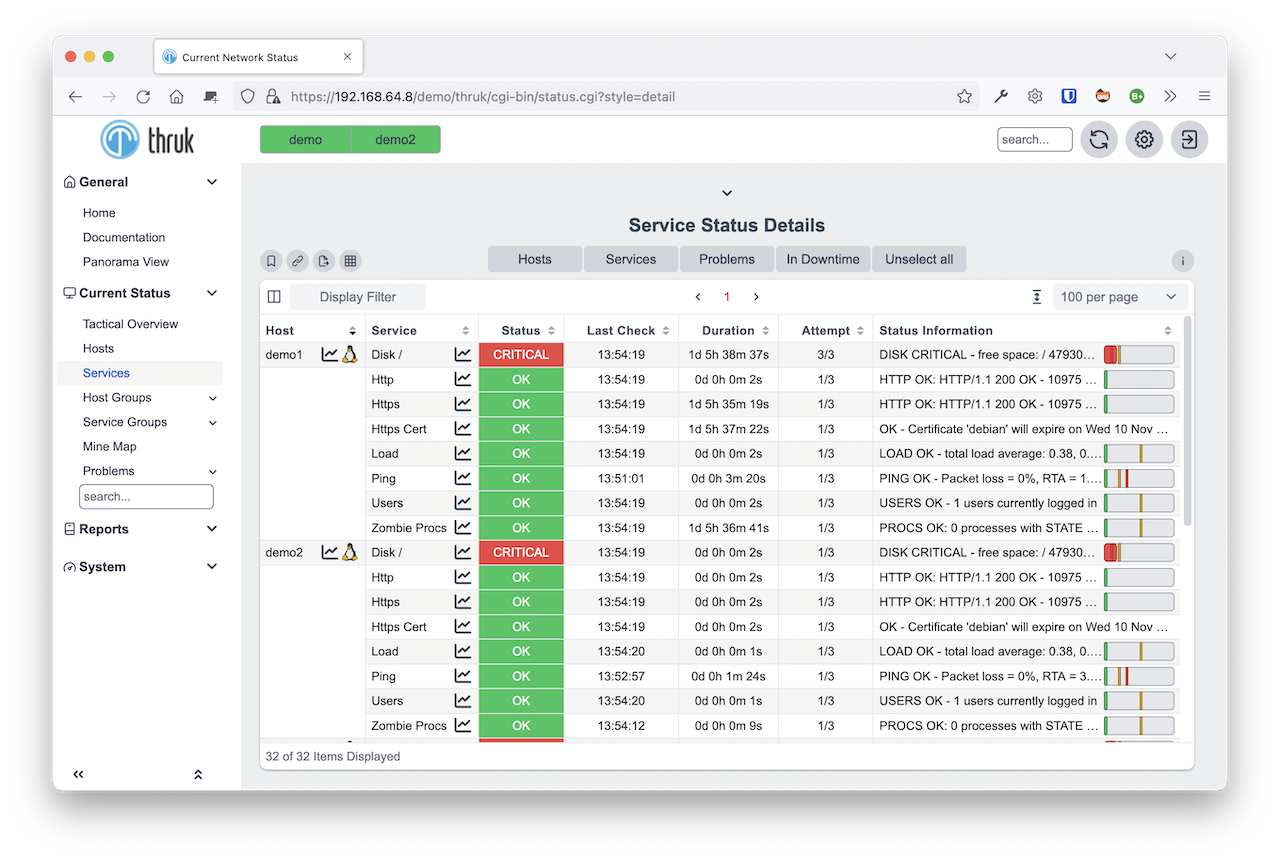Open Panorama View in the sidebar
Image resolution: width=1280 pixels, height=860 pixels.
(126, 262)
